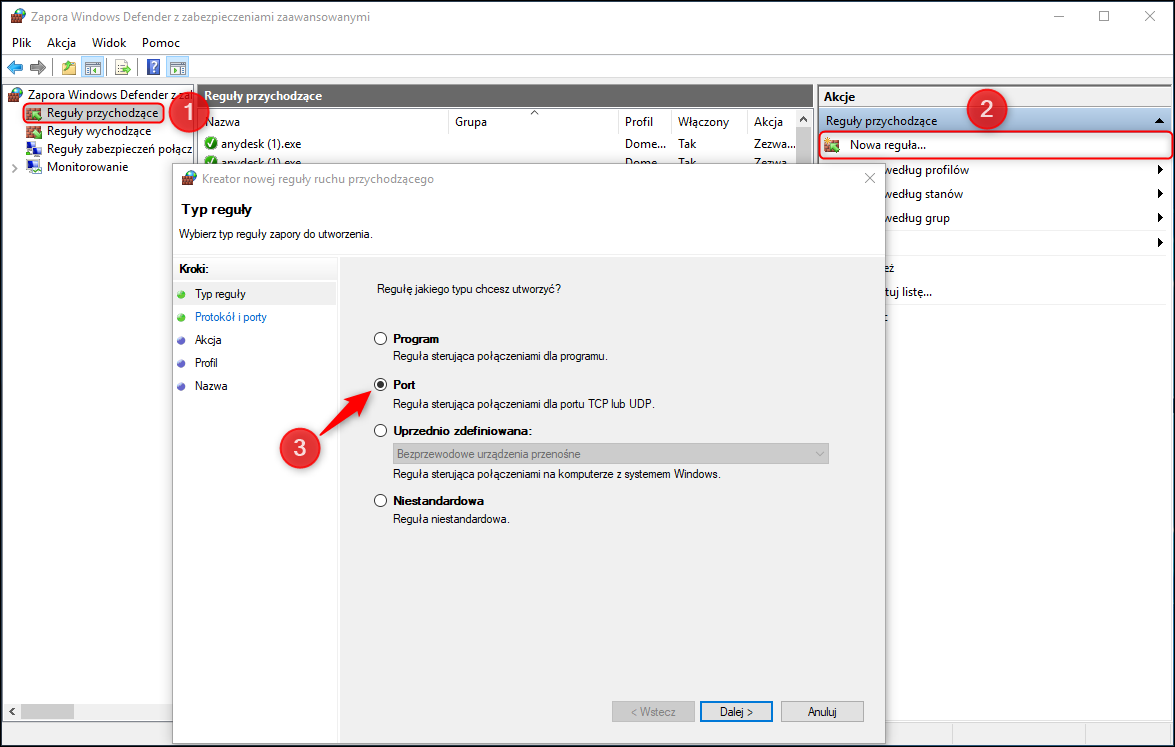Screen dimensions: 1175x747
Task: Select the Nazwa step in the wizard Kroki list
Action: [x=211, y=386]
